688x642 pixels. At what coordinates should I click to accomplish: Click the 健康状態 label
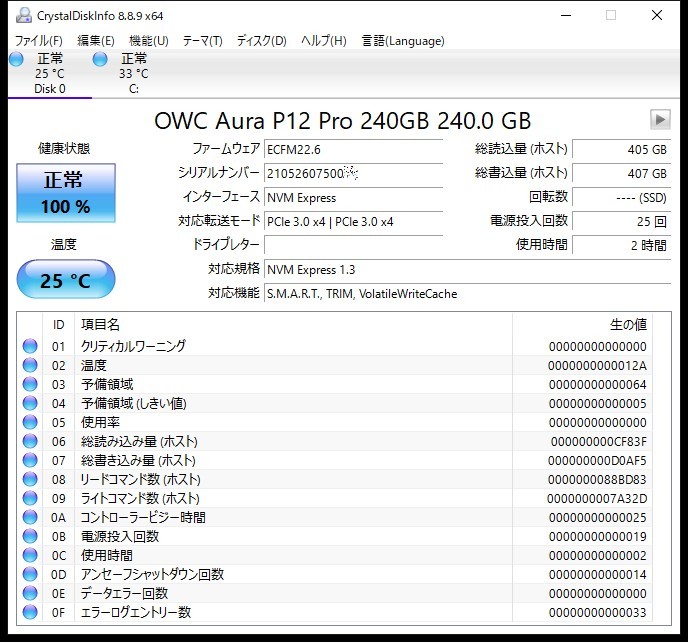pyautogui.click(x=64, y=149)
